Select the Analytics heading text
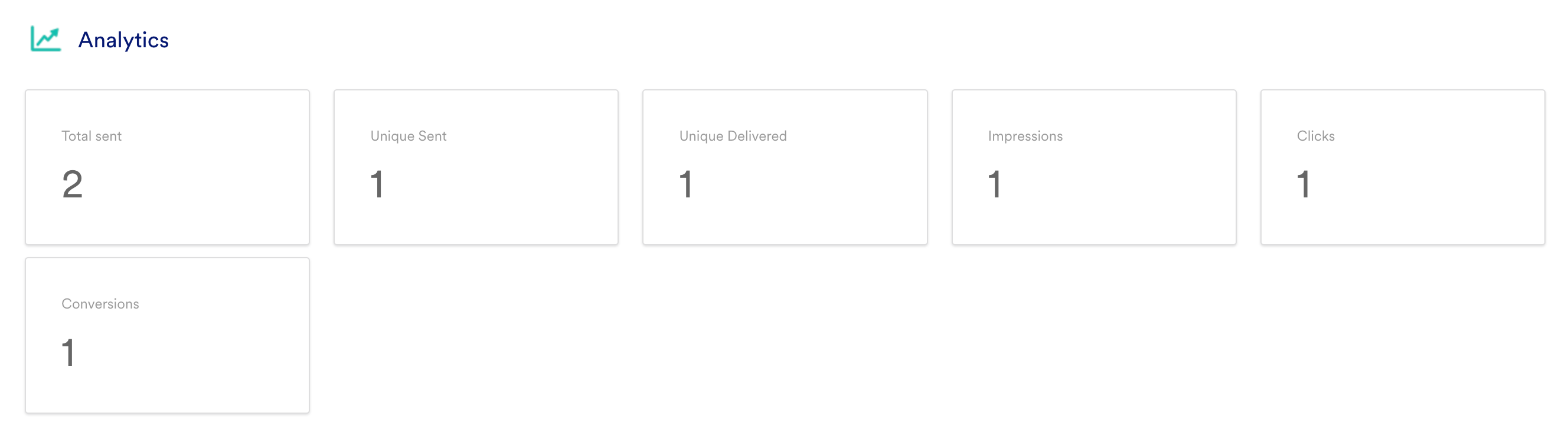 click(x=123, y=40)
